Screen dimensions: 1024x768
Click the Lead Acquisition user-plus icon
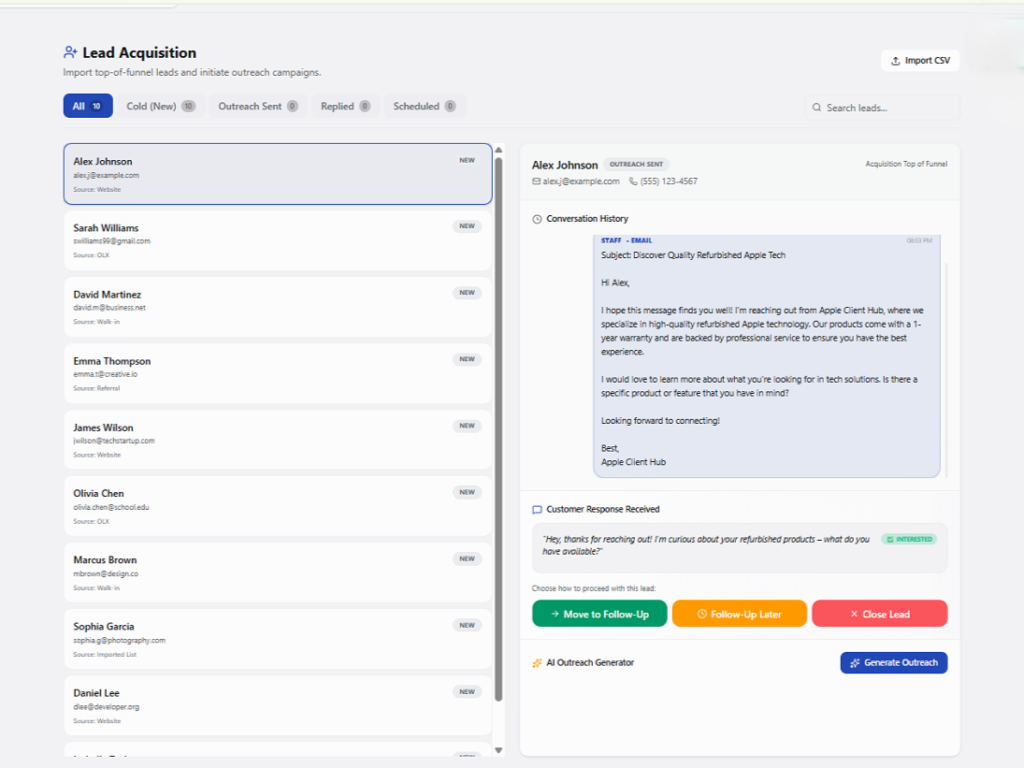click(x=70, y=53)
